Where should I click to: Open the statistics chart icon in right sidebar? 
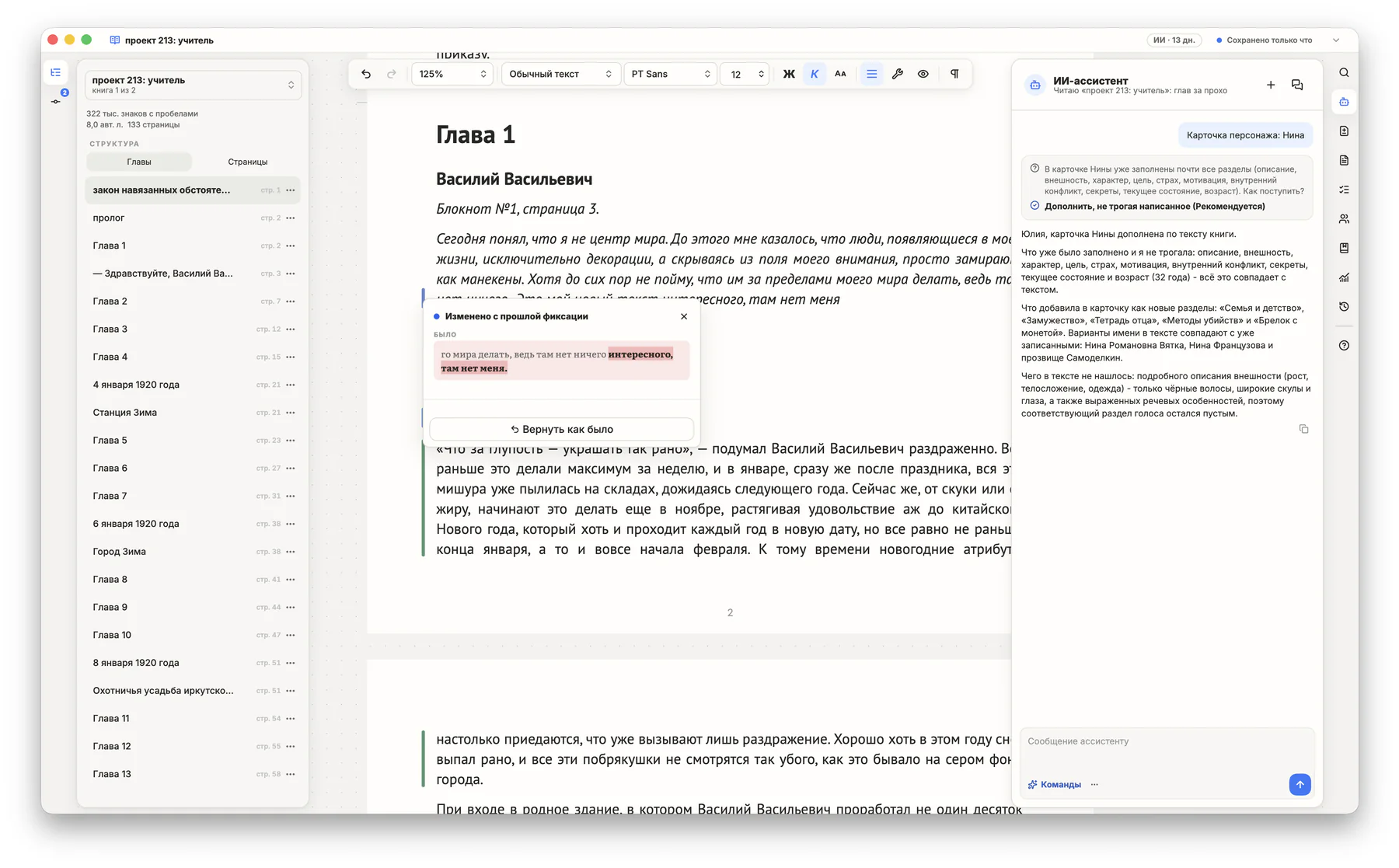[x=1344, y=277]
